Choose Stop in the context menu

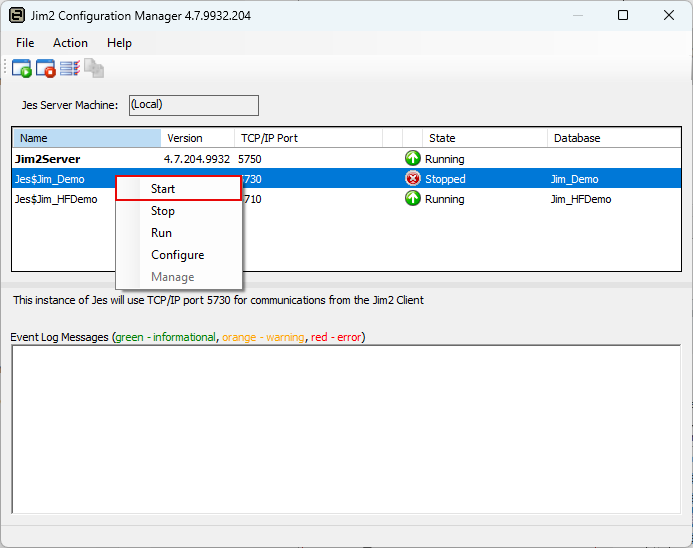[179, 211]
